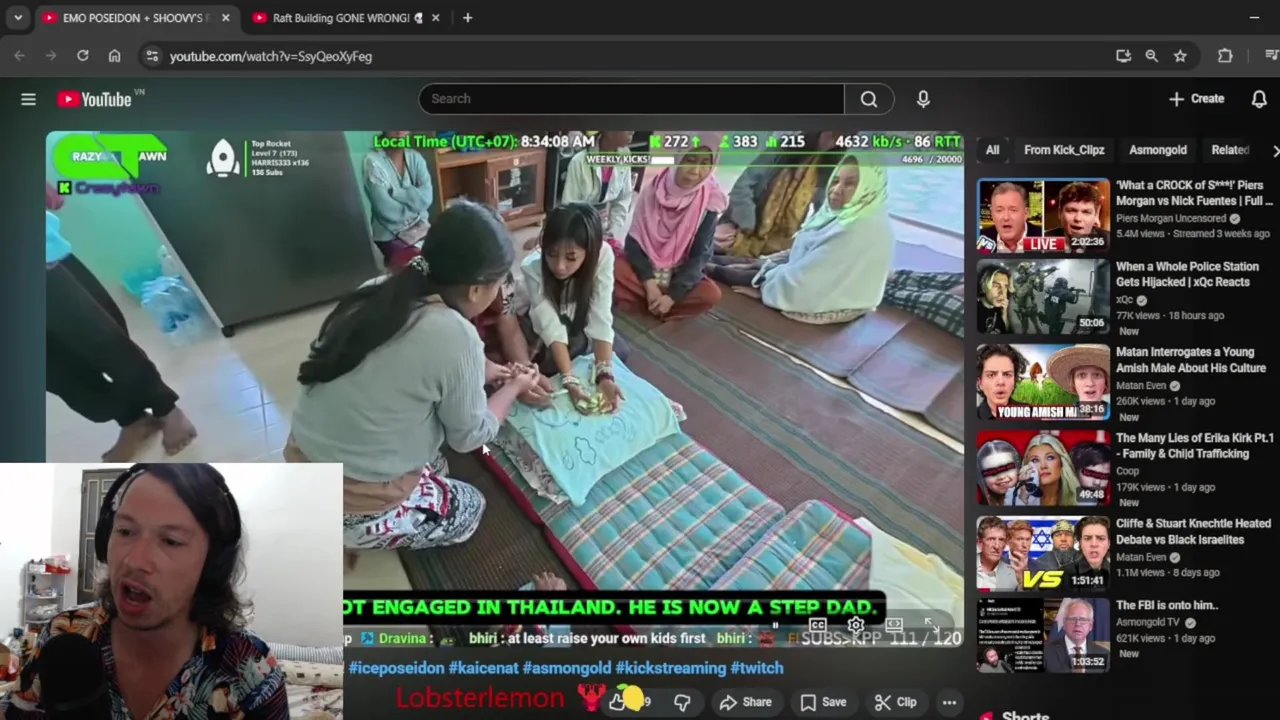Click the Create button
The width and height of the screenshot is (1280, 720).
coord(1197,99)
